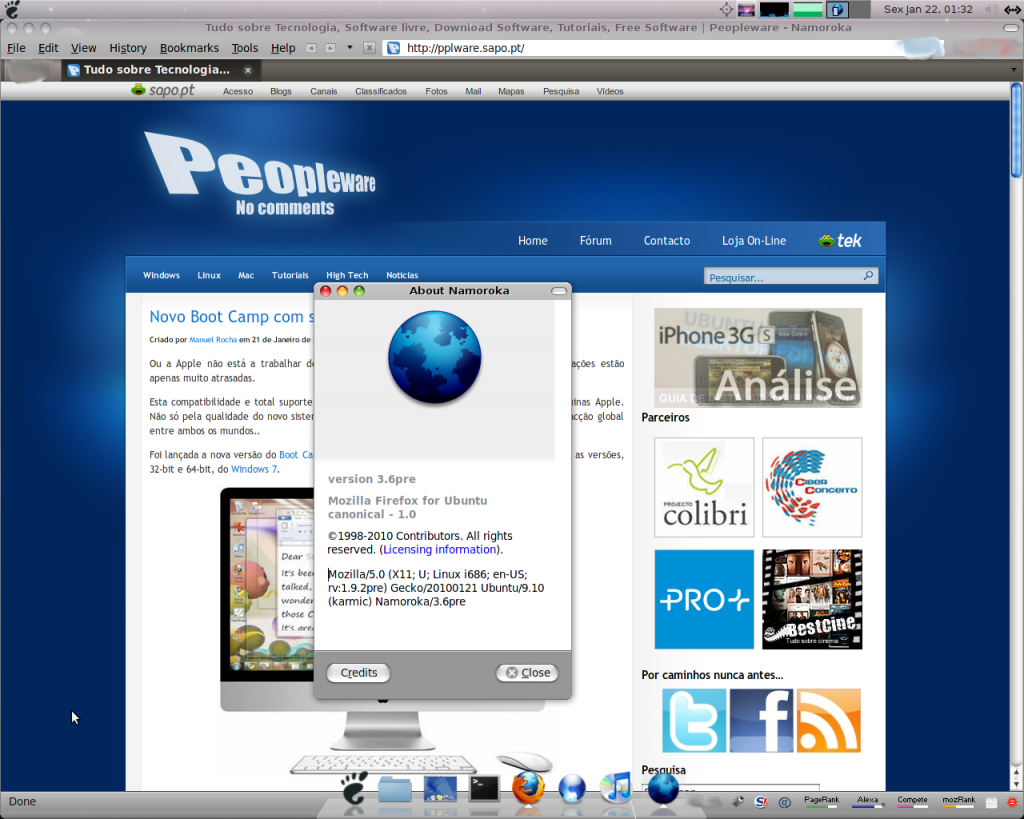This screenshot has width=1024, height=819.
Task: Click the dark blue Namoroka globe dock icon
Action: [x=663, y=788]
